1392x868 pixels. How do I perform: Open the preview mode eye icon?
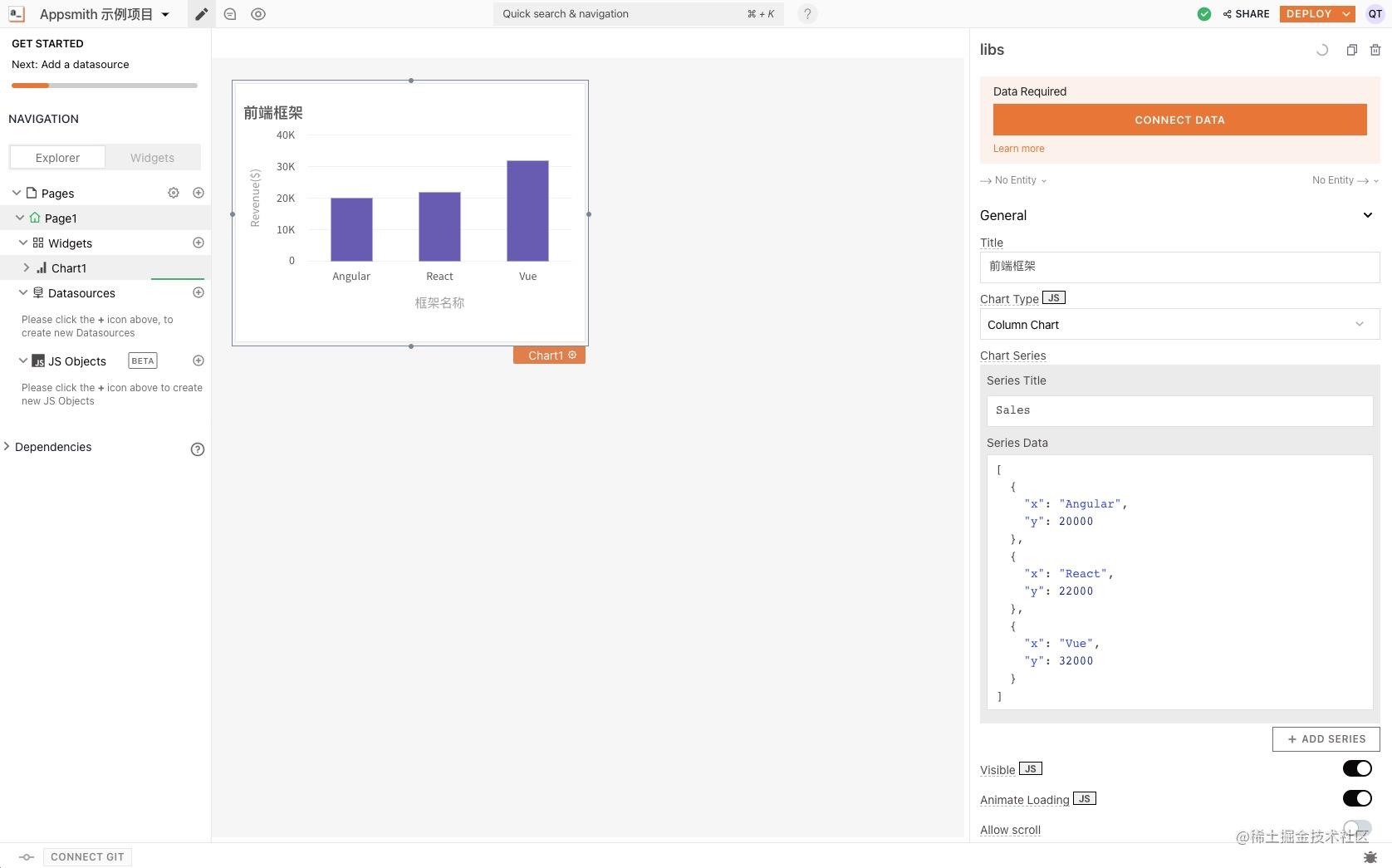pyautogui.click(x=258, y=14)
